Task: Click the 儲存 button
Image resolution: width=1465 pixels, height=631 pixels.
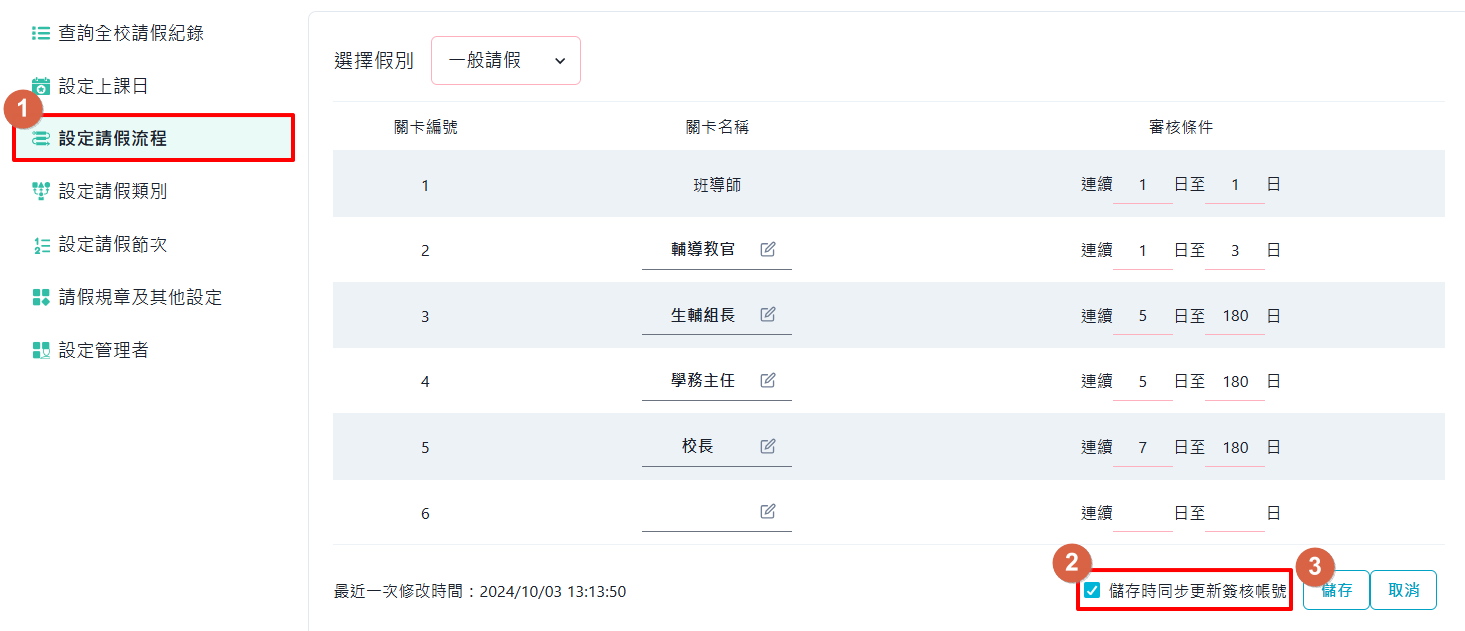Action: [1336, 590]
